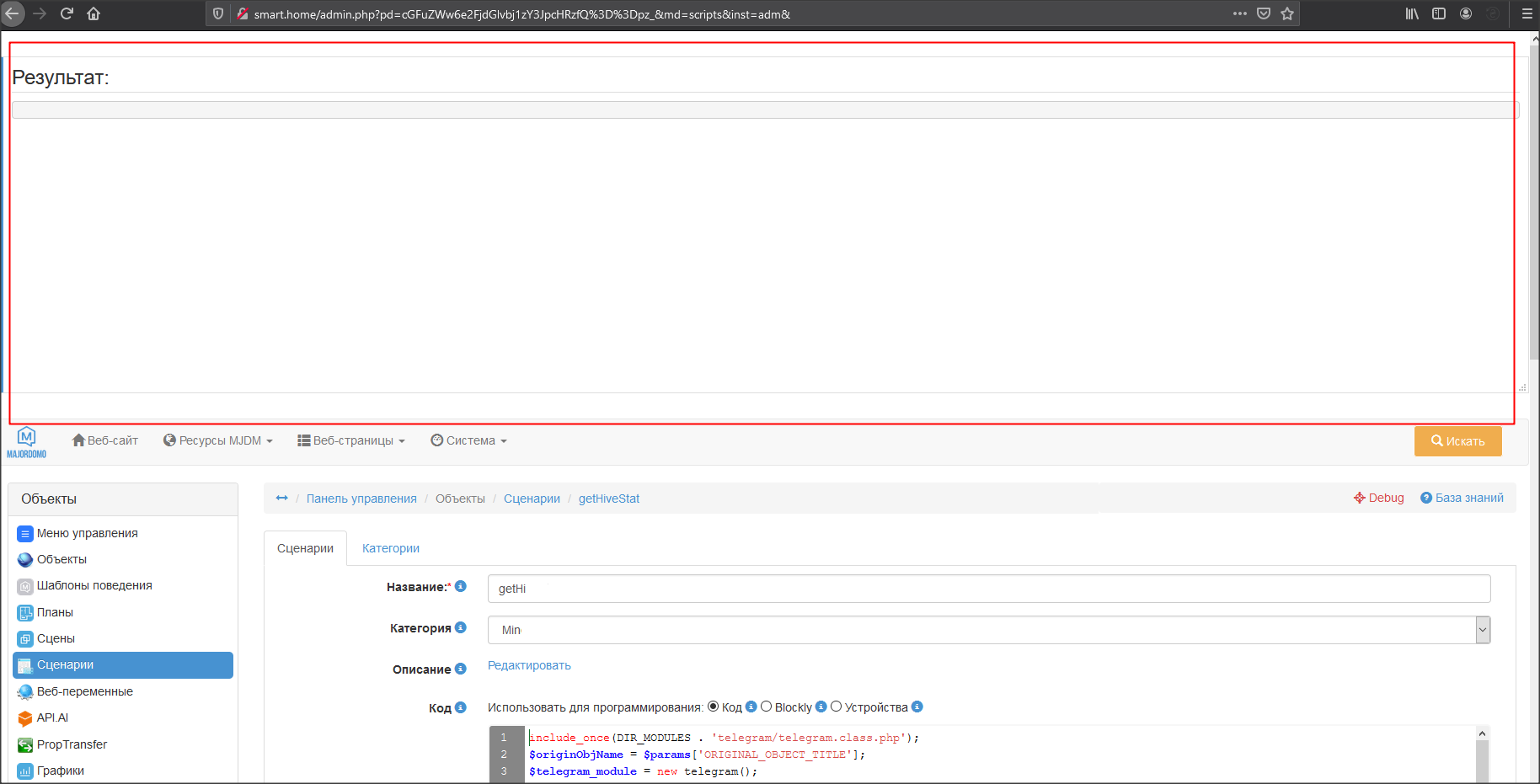Follow the Панель управления breadcrumb link
This screenshot has width=1540, height=784.
(361, 499)
